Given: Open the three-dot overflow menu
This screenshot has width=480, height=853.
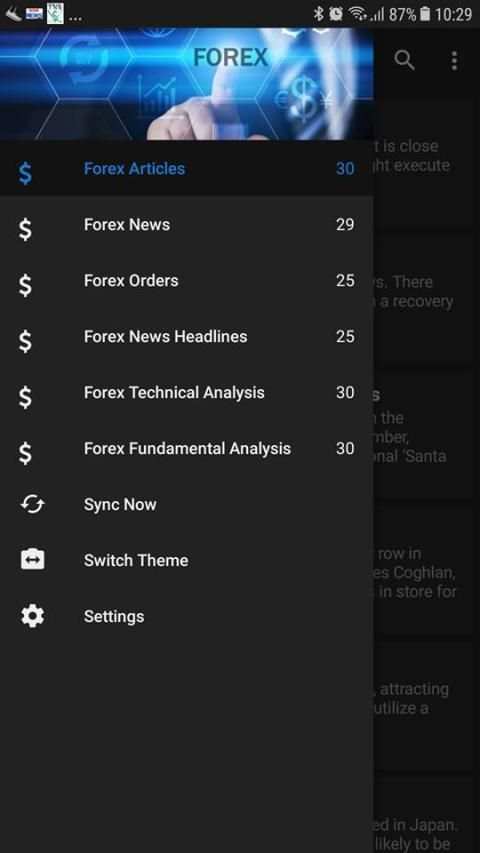Looking at the screenshot, I should (454, 60).
